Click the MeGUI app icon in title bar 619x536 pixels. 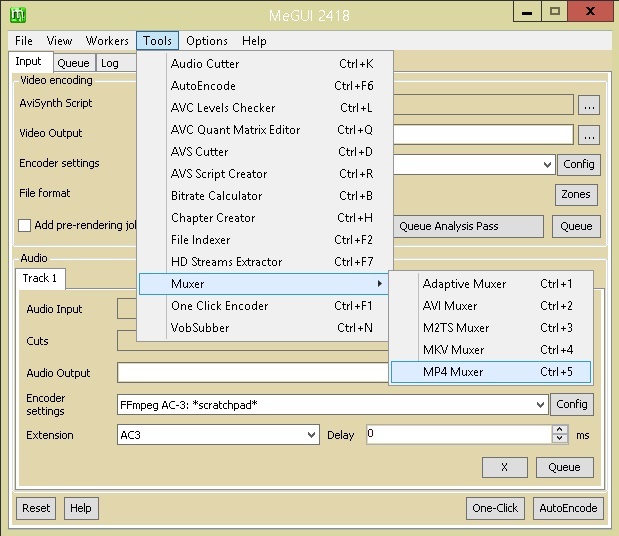(17, 14)
